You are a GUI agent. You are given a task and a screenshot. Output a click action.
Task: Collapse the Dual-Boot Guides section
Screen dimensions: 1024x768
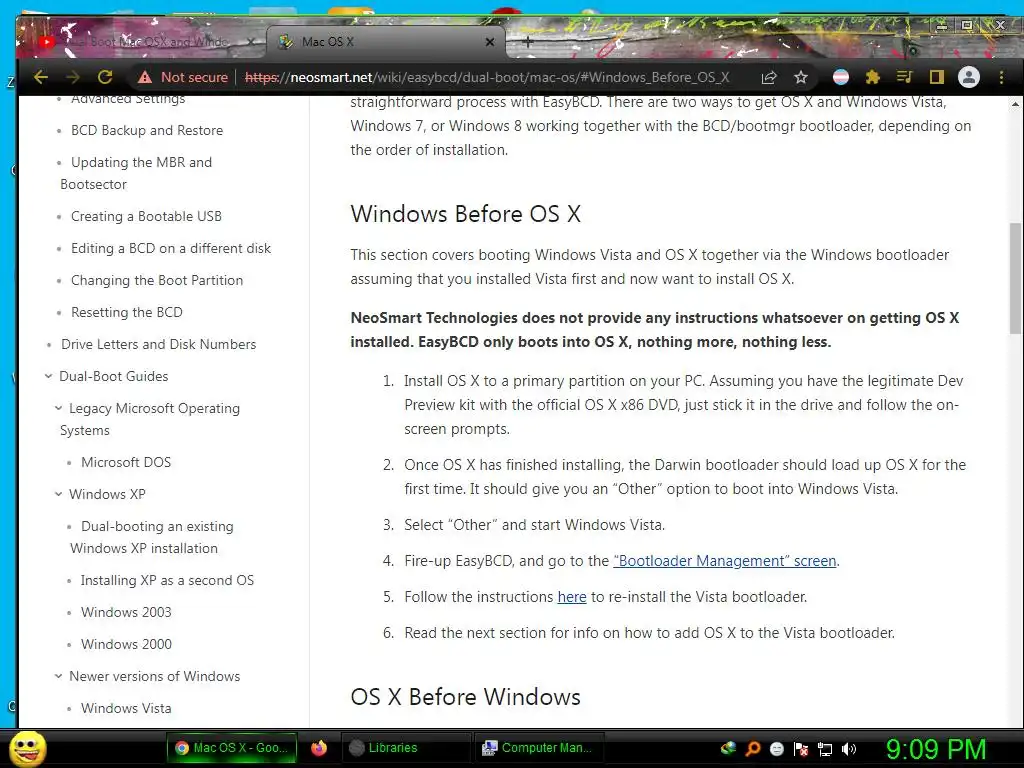click(48, 376)
